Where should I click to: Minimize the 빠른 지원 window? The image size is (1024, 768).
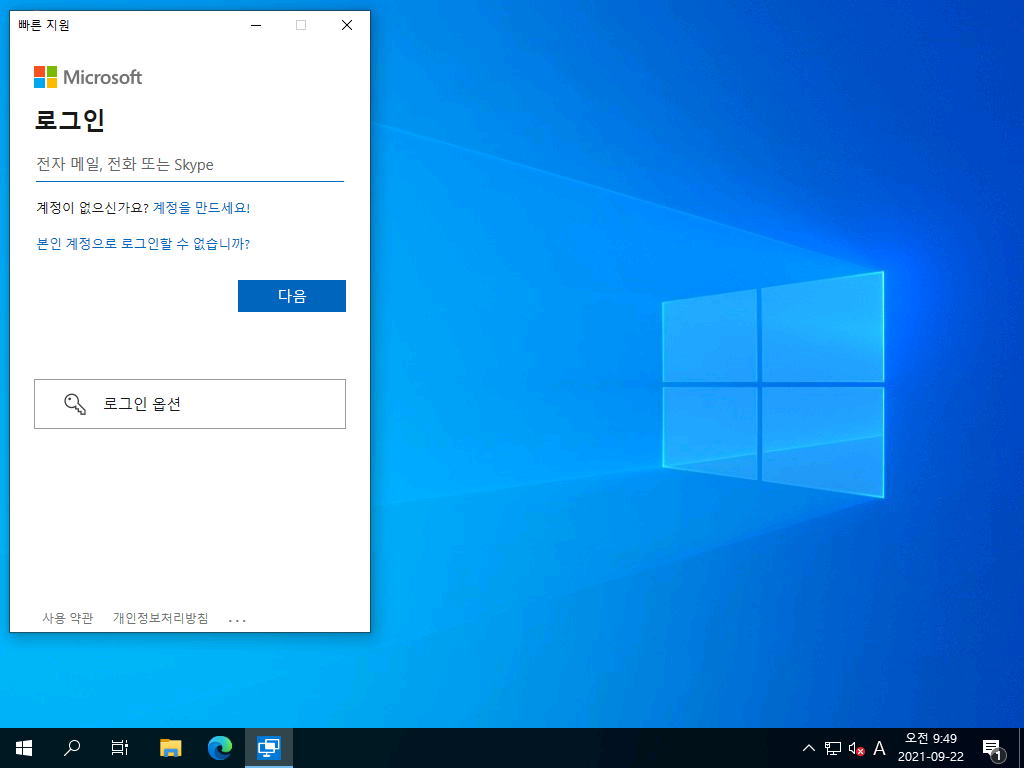click(256, 25)
